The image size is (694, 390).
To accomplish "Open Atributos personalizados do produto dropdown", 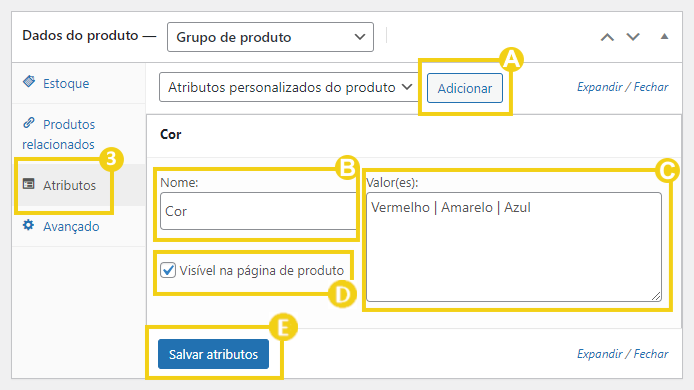I will tap(289, 87).
